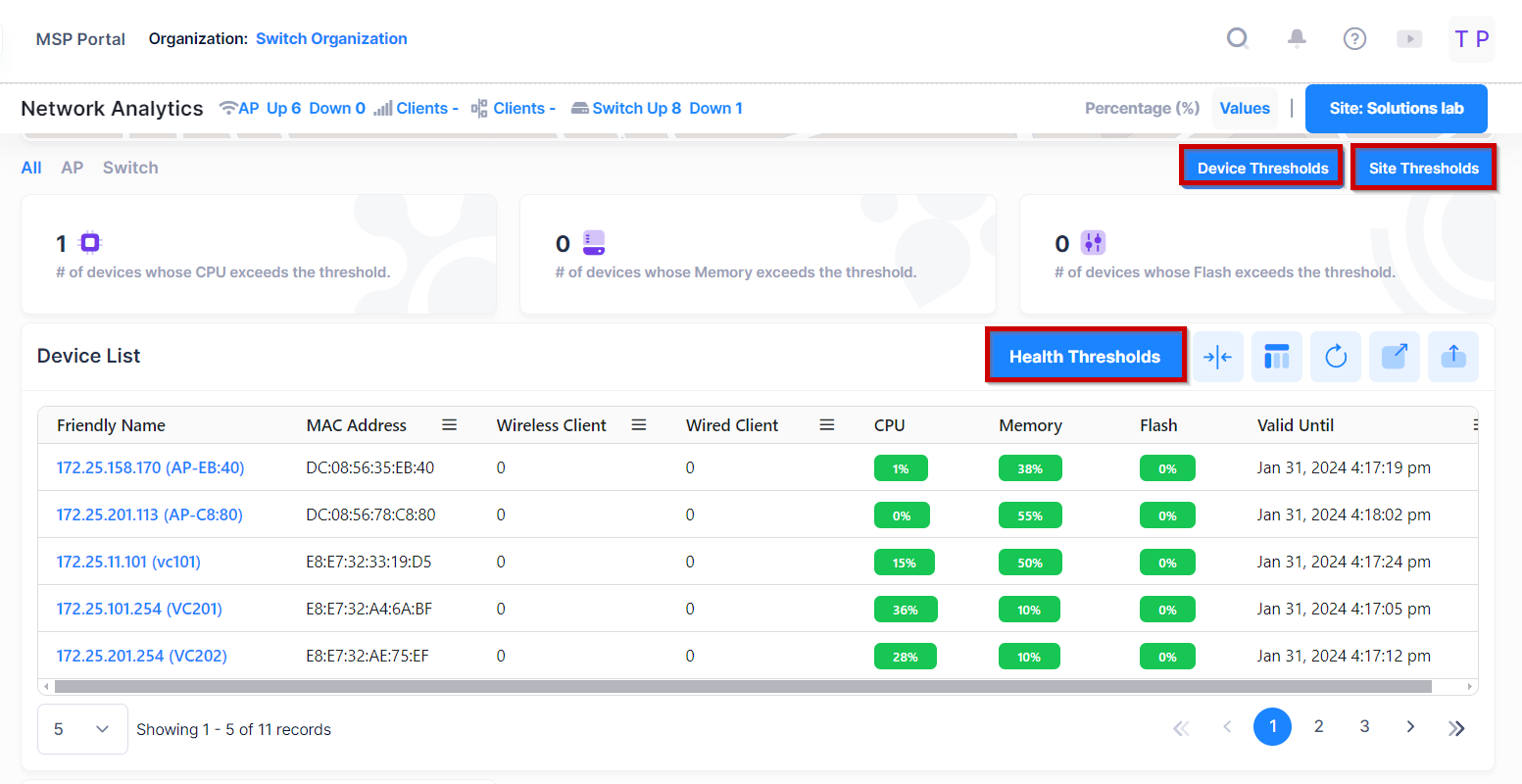Click Jan 31, 2024 4:17:05 pm cell

point(1344,609)
